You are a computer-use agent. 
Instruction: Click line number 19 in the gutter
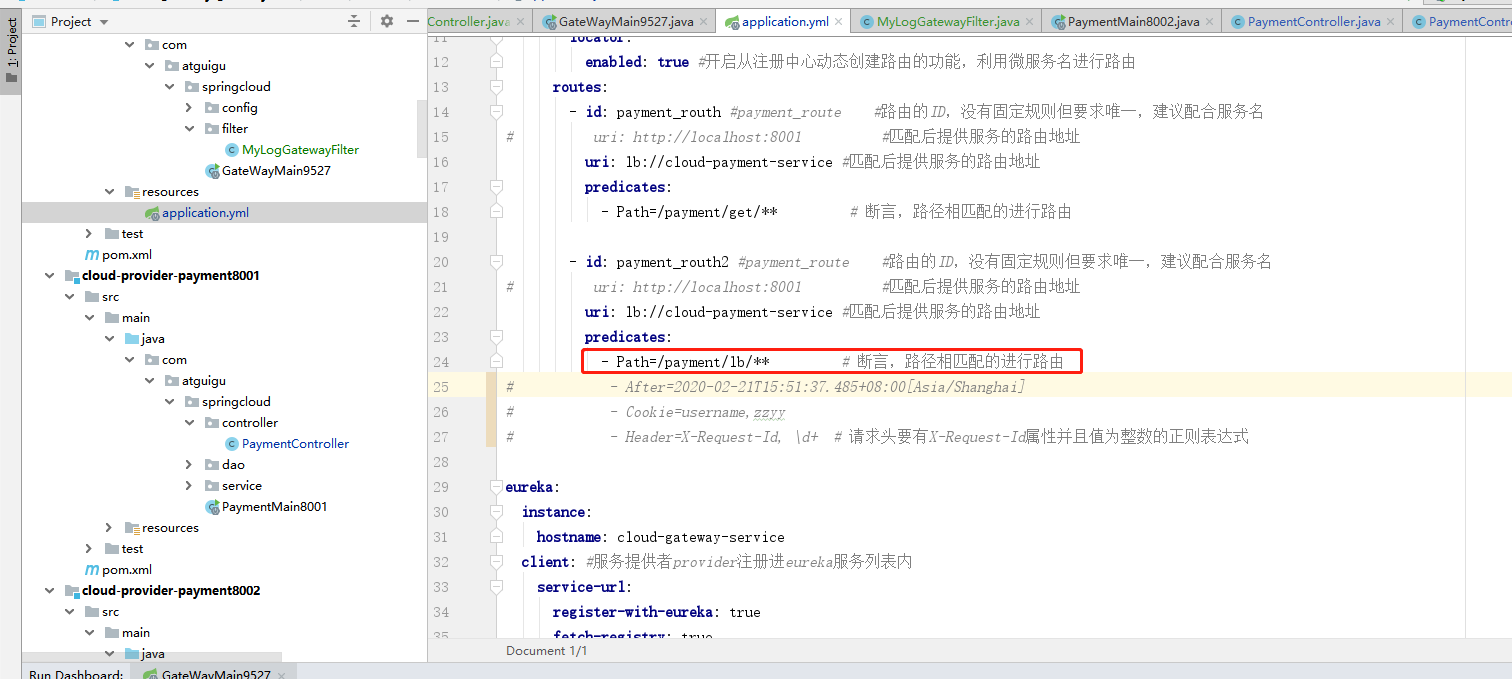tap(441, 237)
